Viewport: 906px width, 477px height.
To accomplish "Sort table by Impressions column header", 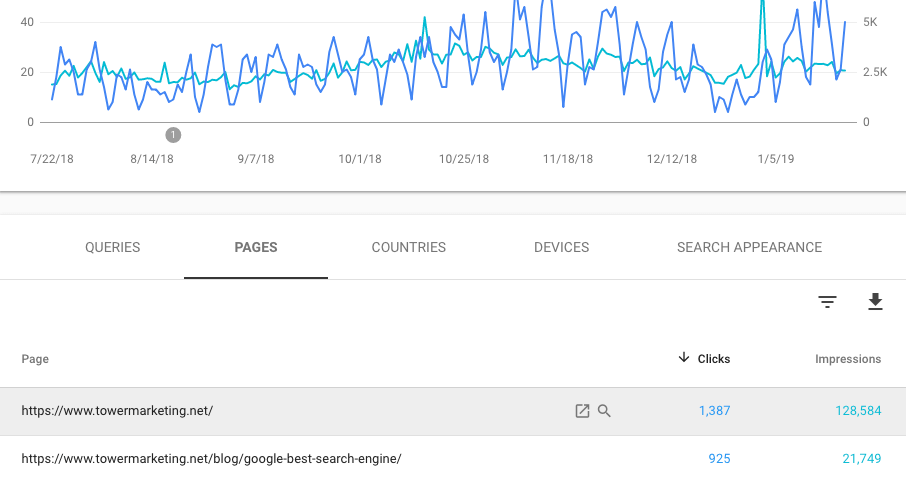I will tap(848, 359).
